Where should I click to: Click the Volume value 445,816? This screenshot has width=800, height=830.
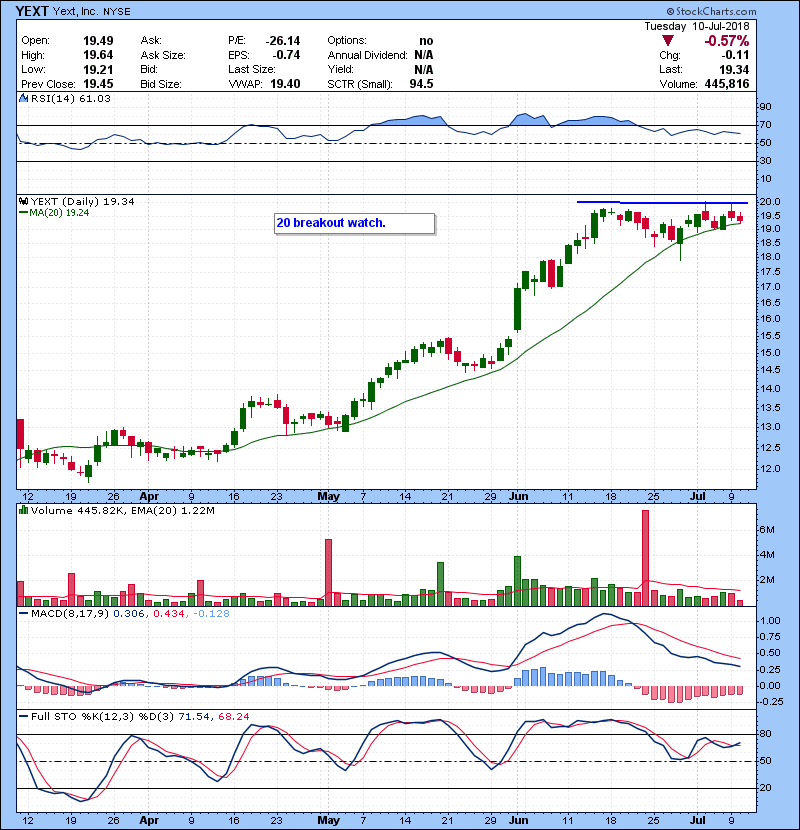coord(727,84)
